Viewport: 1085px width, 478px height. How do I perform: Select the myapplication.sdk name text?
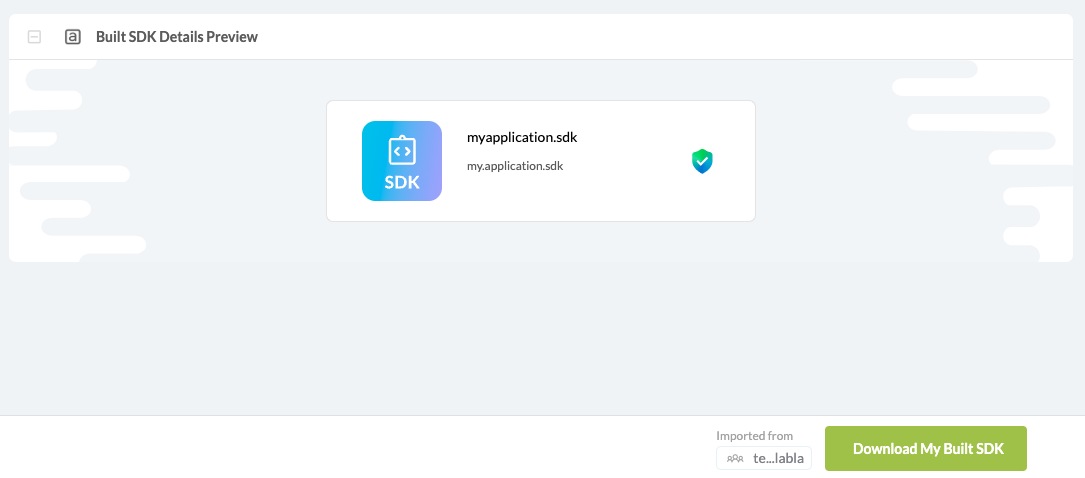(522, 138)
